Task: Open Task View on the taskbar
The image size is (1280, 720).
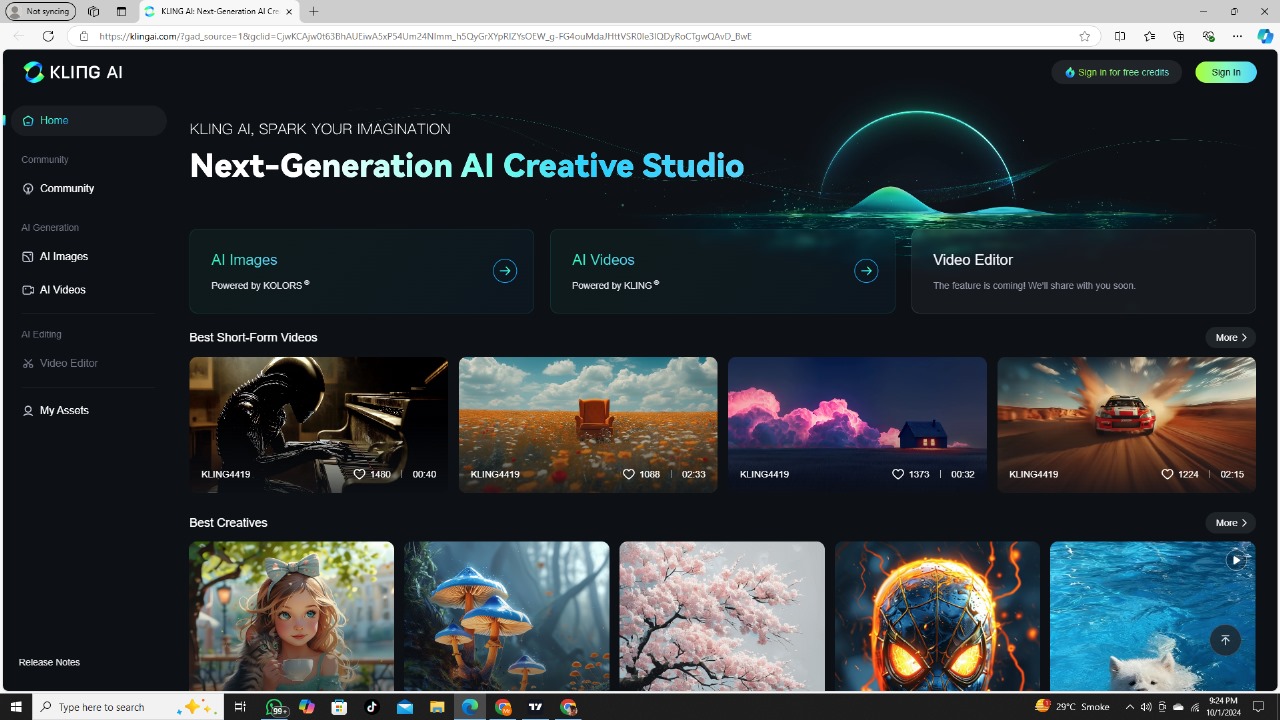Action: (x=240, y=707)
